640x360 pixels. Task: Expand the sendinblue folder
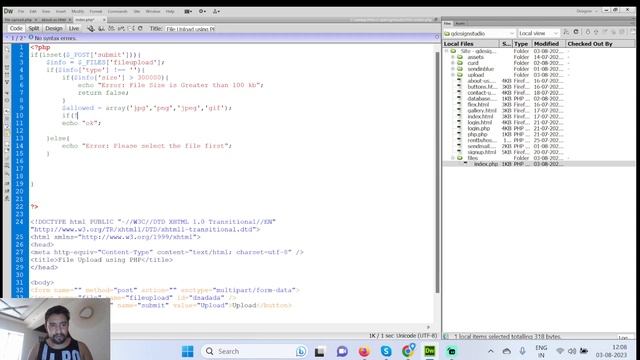pos(453,69)
